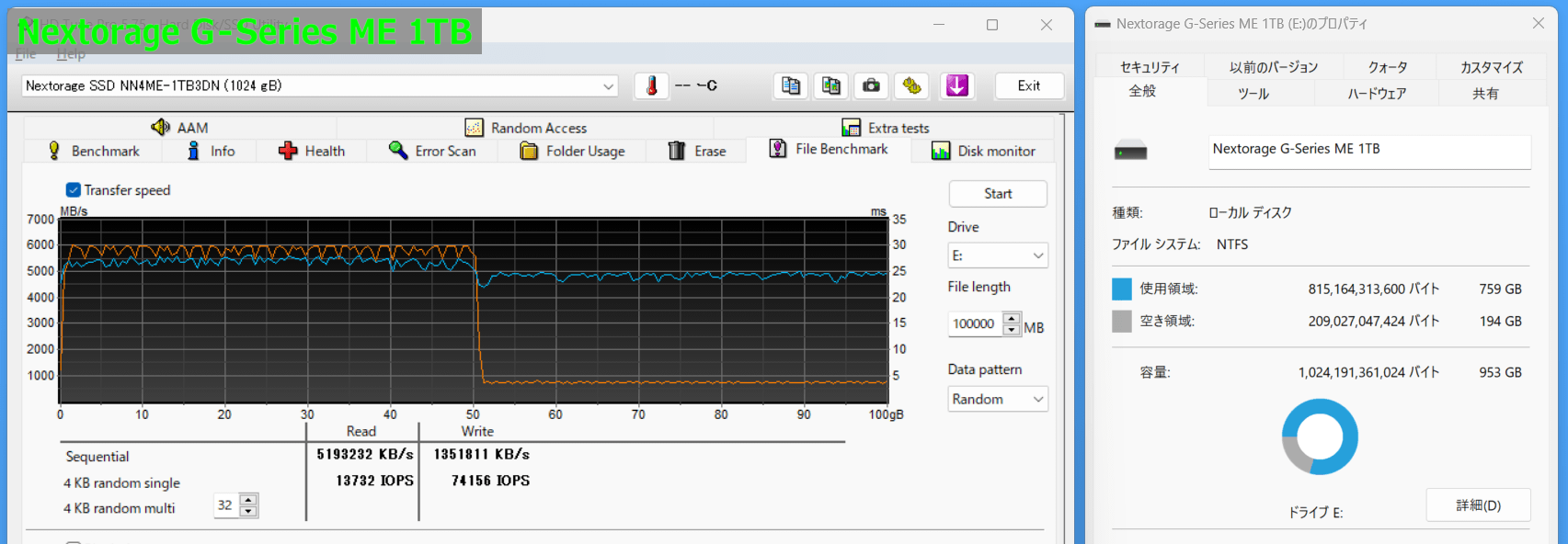Select the Folder Usage tab
Image resolution: width=1568 pixels, height=544 pixels.
click(572, 151)
